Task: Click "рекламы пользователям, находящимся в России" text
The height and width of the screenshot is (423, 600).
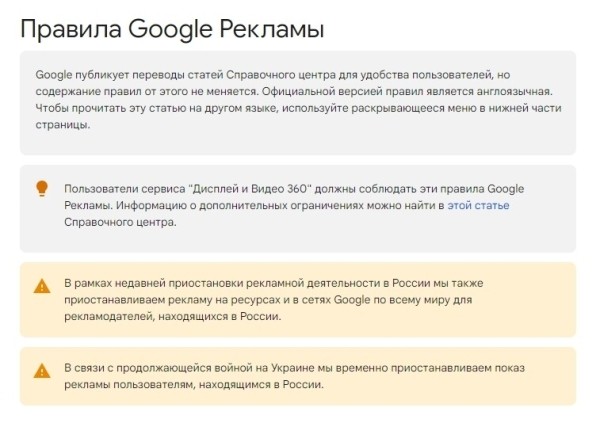Action: click(x=194, y=385)
